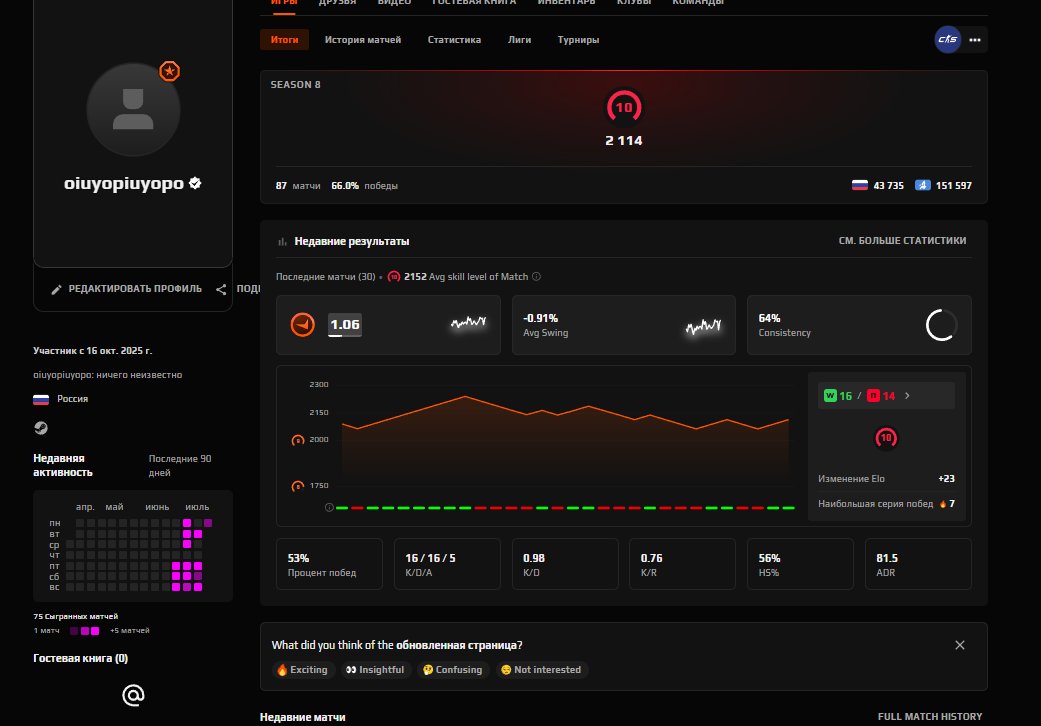Open the Steam account icon

pyautogui.click(x=40, y=428)
